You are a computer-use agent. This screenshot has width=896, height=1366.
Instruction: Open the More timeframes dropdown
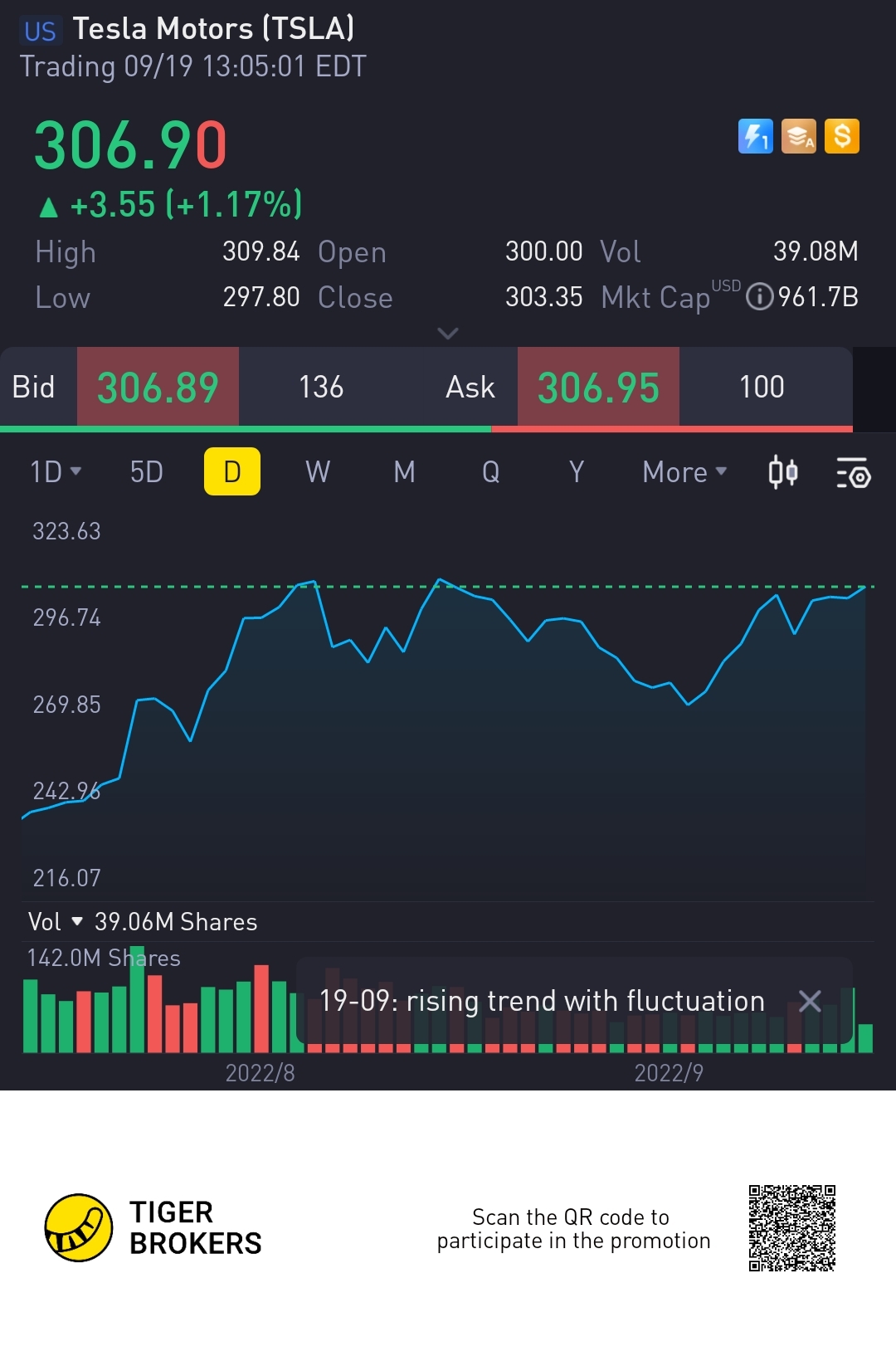(x=684, y=472)
